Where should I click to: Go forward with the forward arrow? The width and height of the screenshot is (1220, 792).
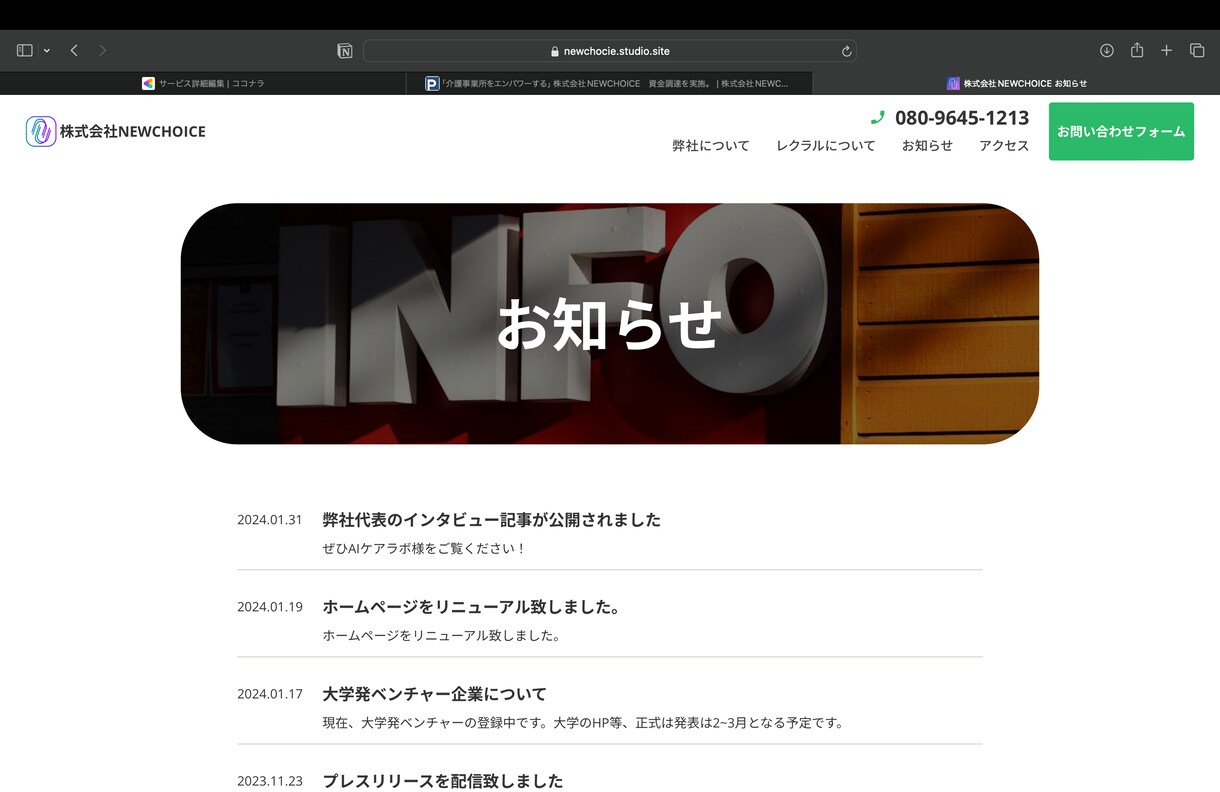click(x=102, y=50)
